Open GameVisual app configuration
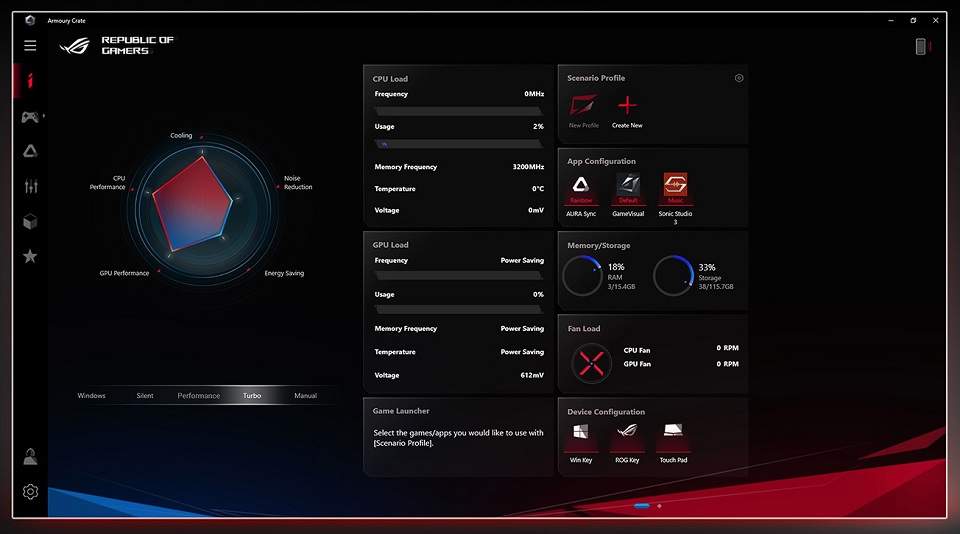The height and width of the screenshot is (534, 960). (x=628, y=184)
